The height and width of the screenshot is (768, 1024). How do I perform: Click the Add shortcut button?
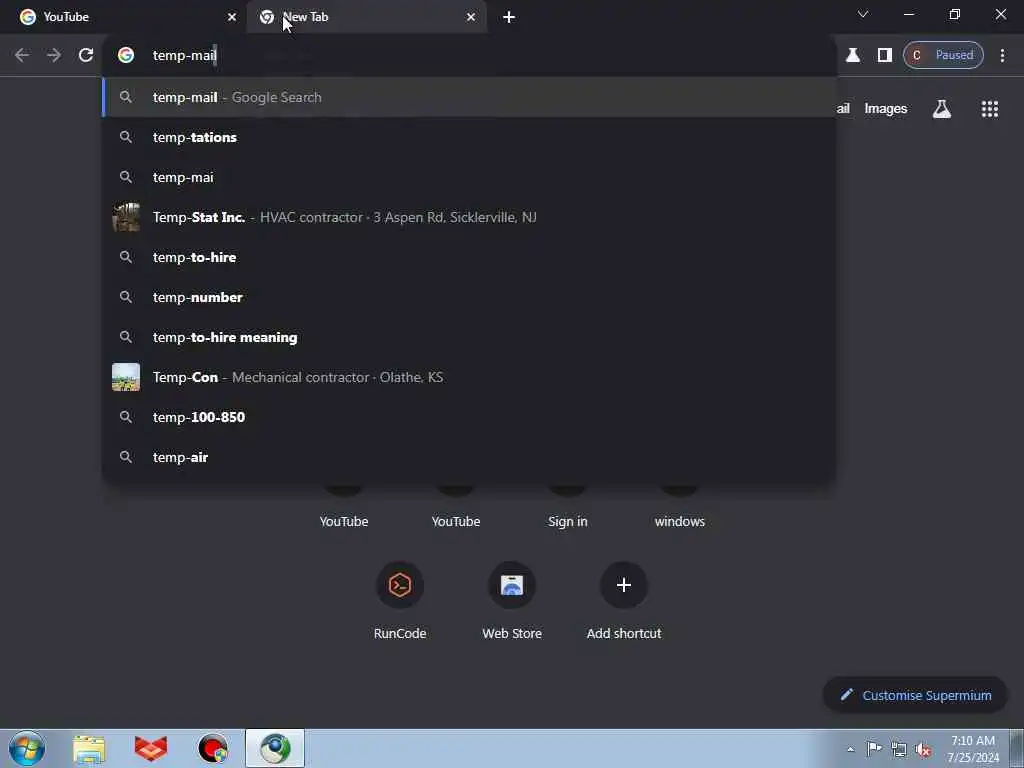(x=624, y=601)
